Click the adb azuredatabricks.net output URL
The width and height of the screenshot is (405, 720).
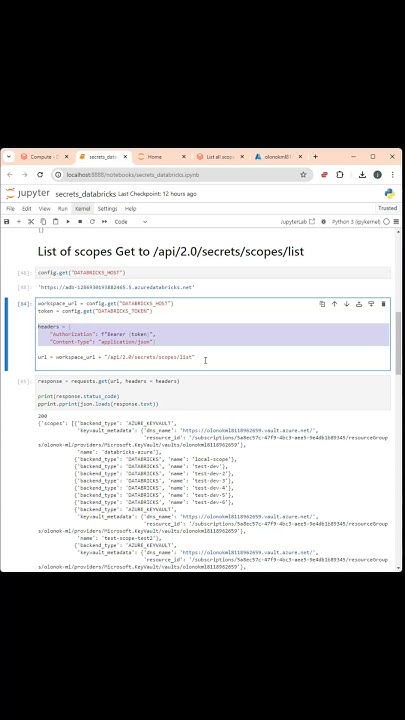[x=116, y=287]
